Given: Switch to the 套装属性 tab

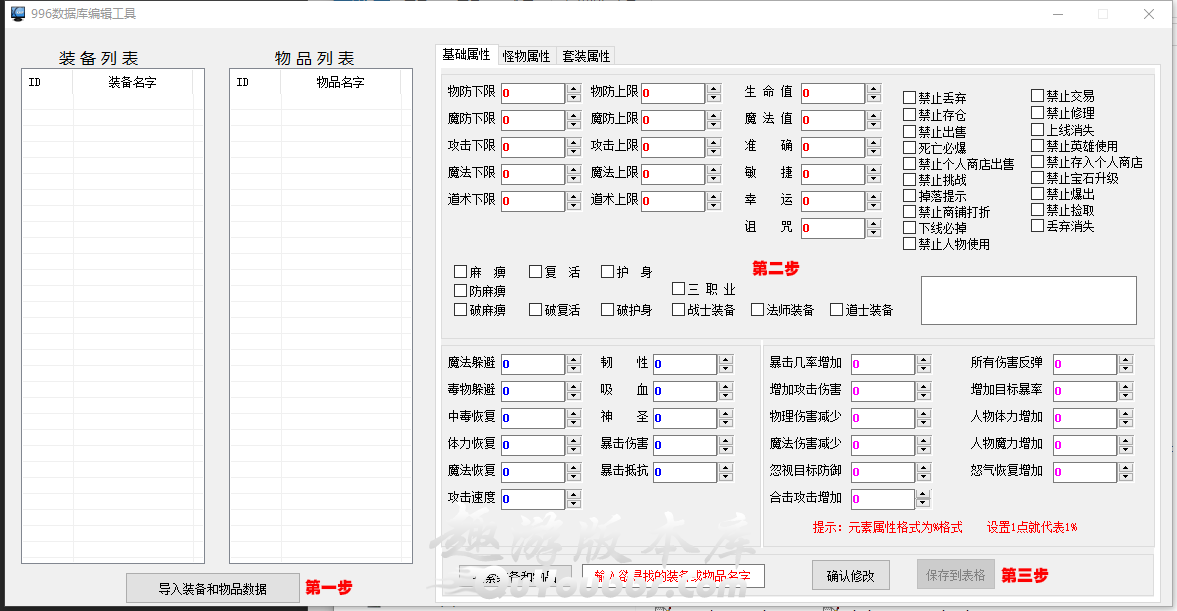Looking at the screenshot, I should coord(586,56).
